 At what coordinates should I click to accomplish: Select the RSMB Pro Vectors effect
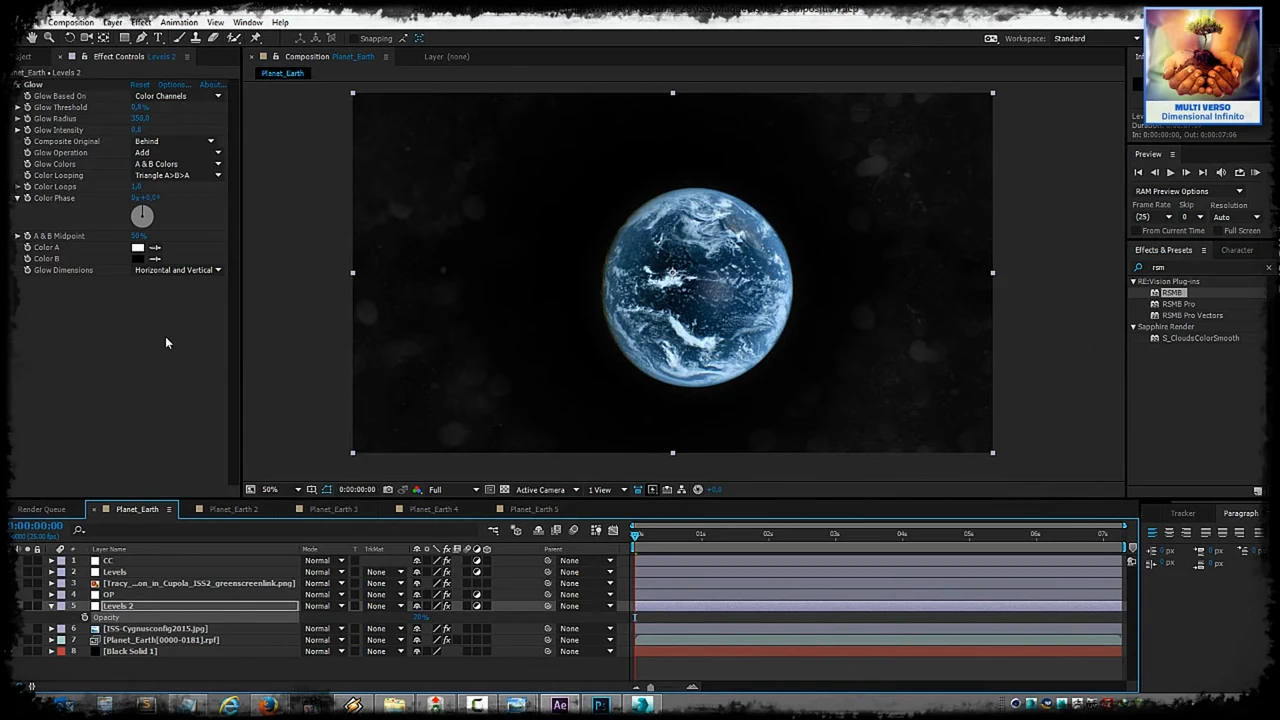coord(1192,315)
